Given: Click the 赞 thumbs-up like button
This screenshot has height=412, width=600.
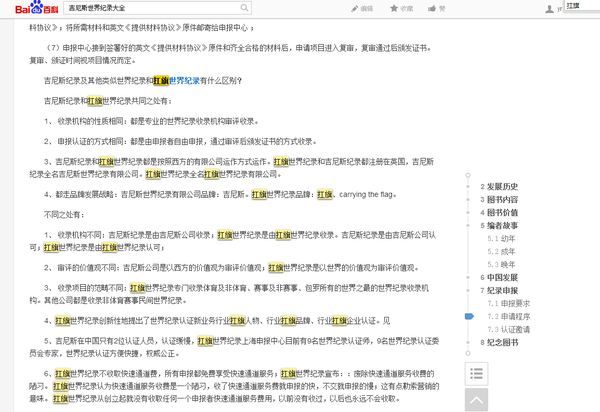Looking at the screenshot, I should pyautogui.click(x=437, y=8).
